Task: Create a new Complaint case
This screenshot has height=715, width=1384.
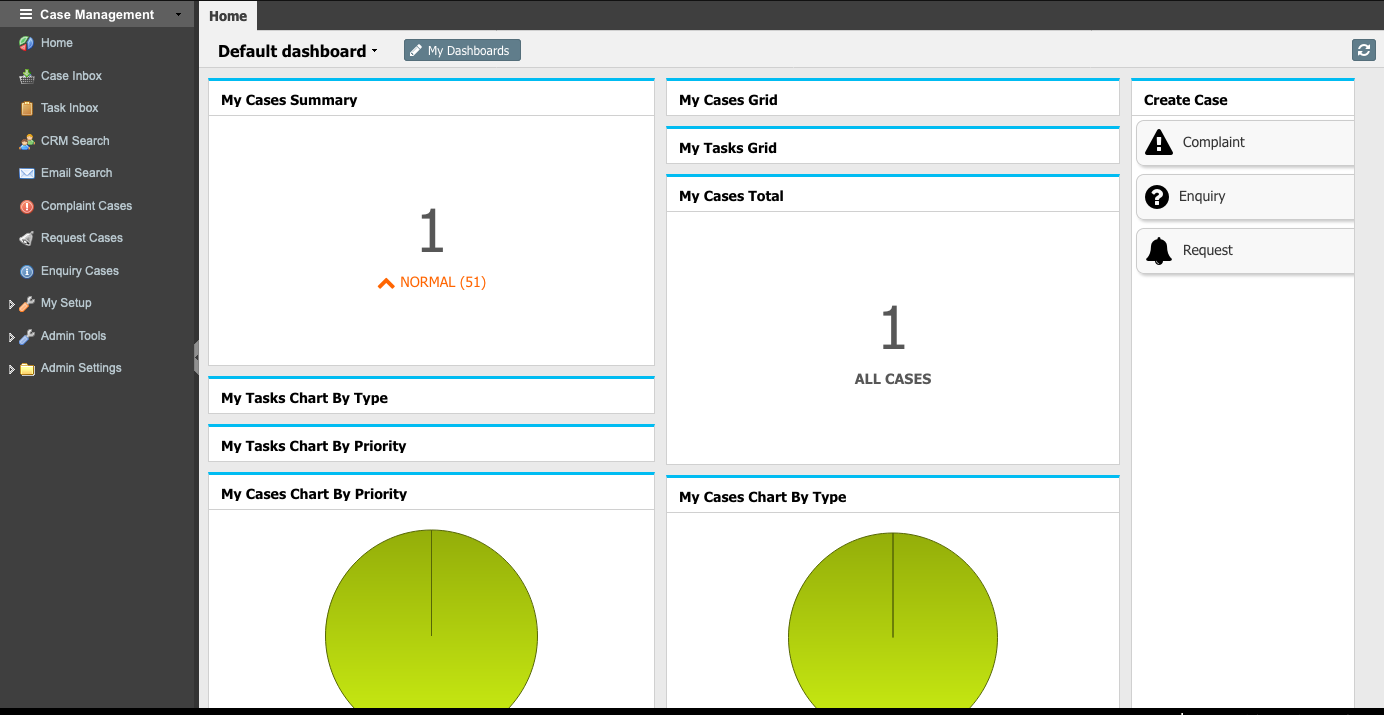Action: click(x=1245, y=142)
